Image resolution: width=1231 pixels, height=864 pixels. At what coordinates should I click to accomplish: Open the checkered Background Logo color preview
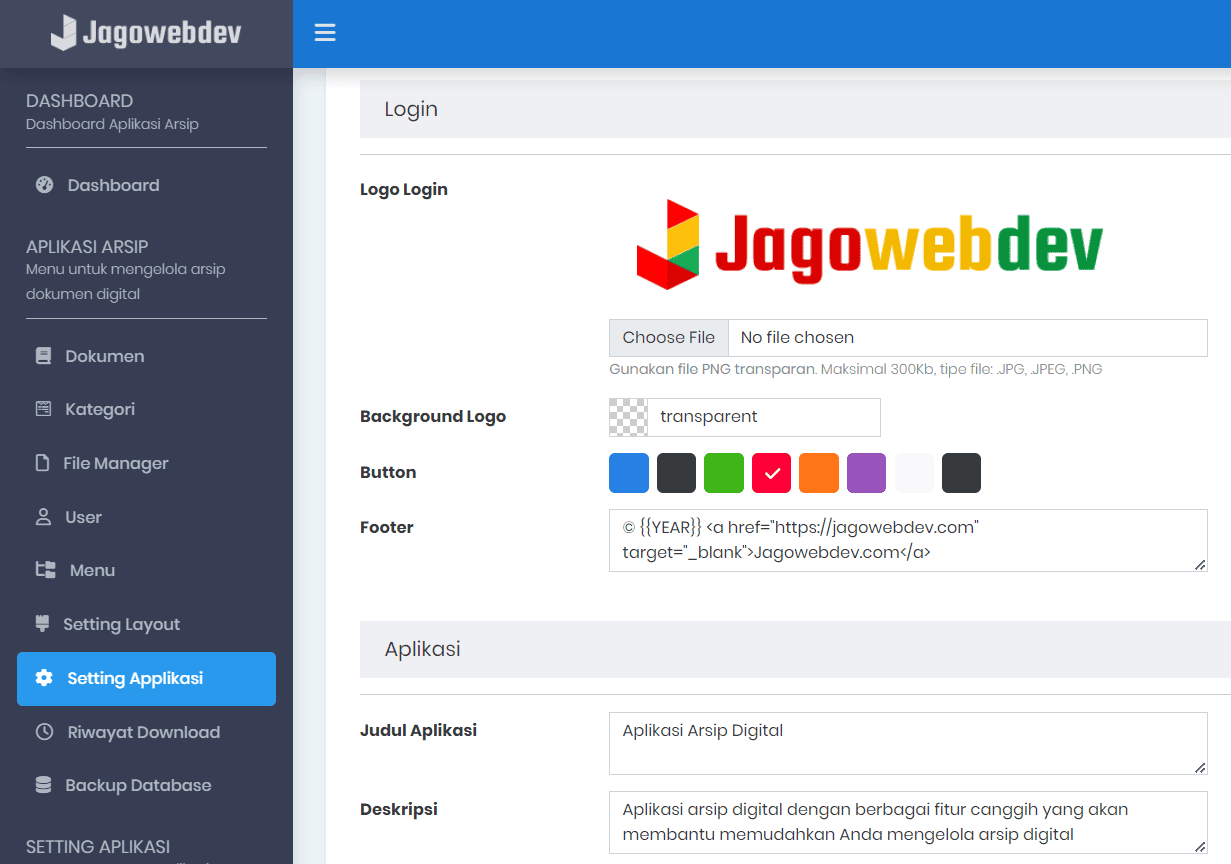click(628, 417)
